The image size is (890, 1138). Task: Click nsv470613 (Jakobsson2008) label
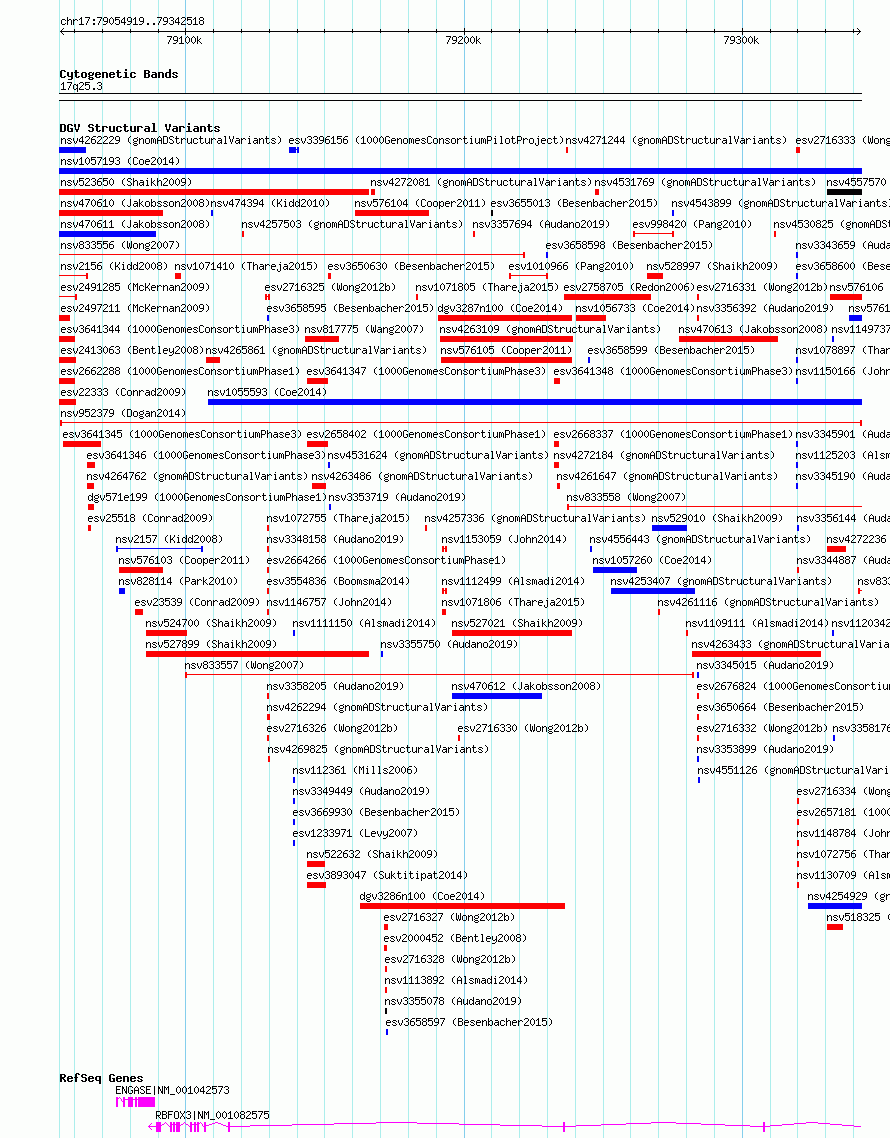pos(754,329)
